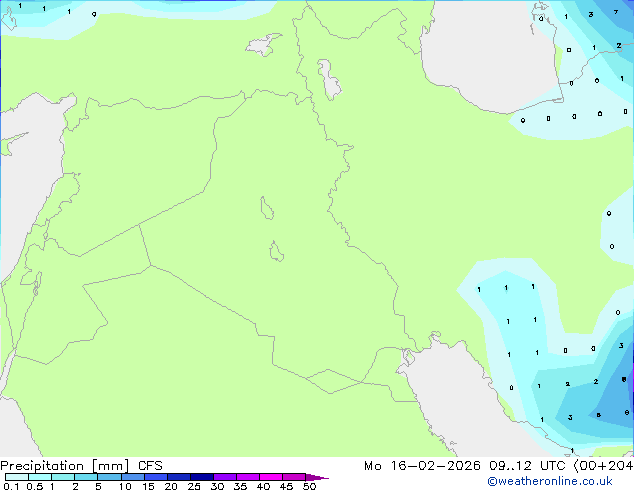Viewport: 634px width, 490px height.
Task: Choose the 25–30 mm navy legend swatch
Action: (201, 477)
